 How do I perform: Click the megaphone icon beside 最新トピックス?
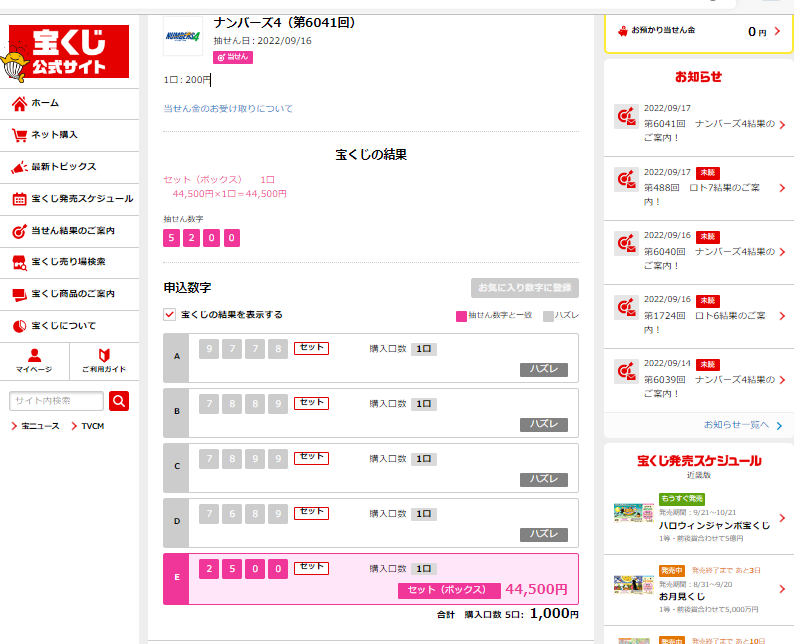point(19,167)
